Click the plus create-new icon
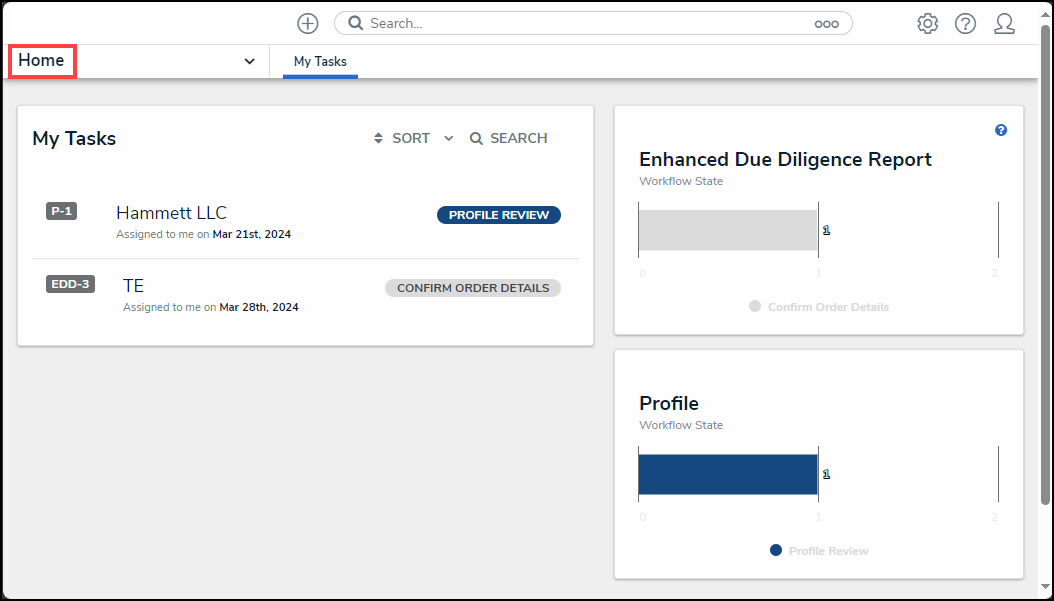This screenshot has height=601, width=1054. point(308,24)
